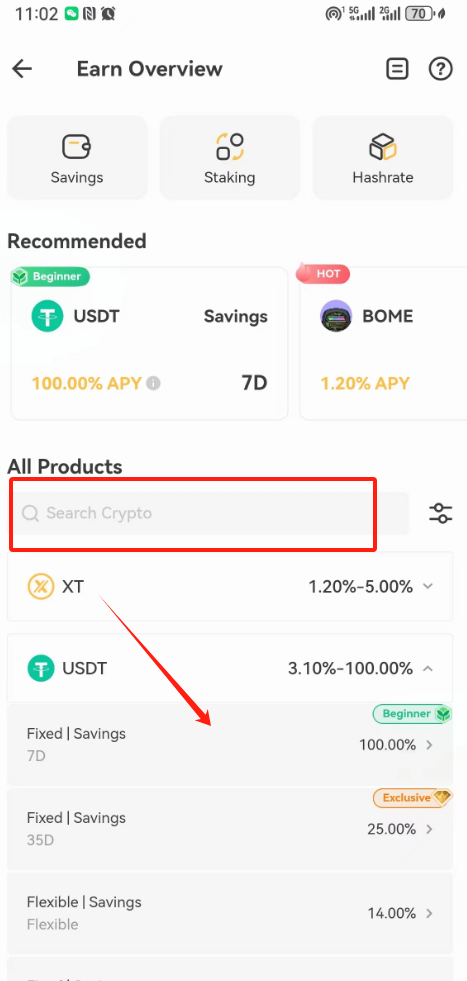
Task: Open the Staking icon tile
Action: (230, 158)
